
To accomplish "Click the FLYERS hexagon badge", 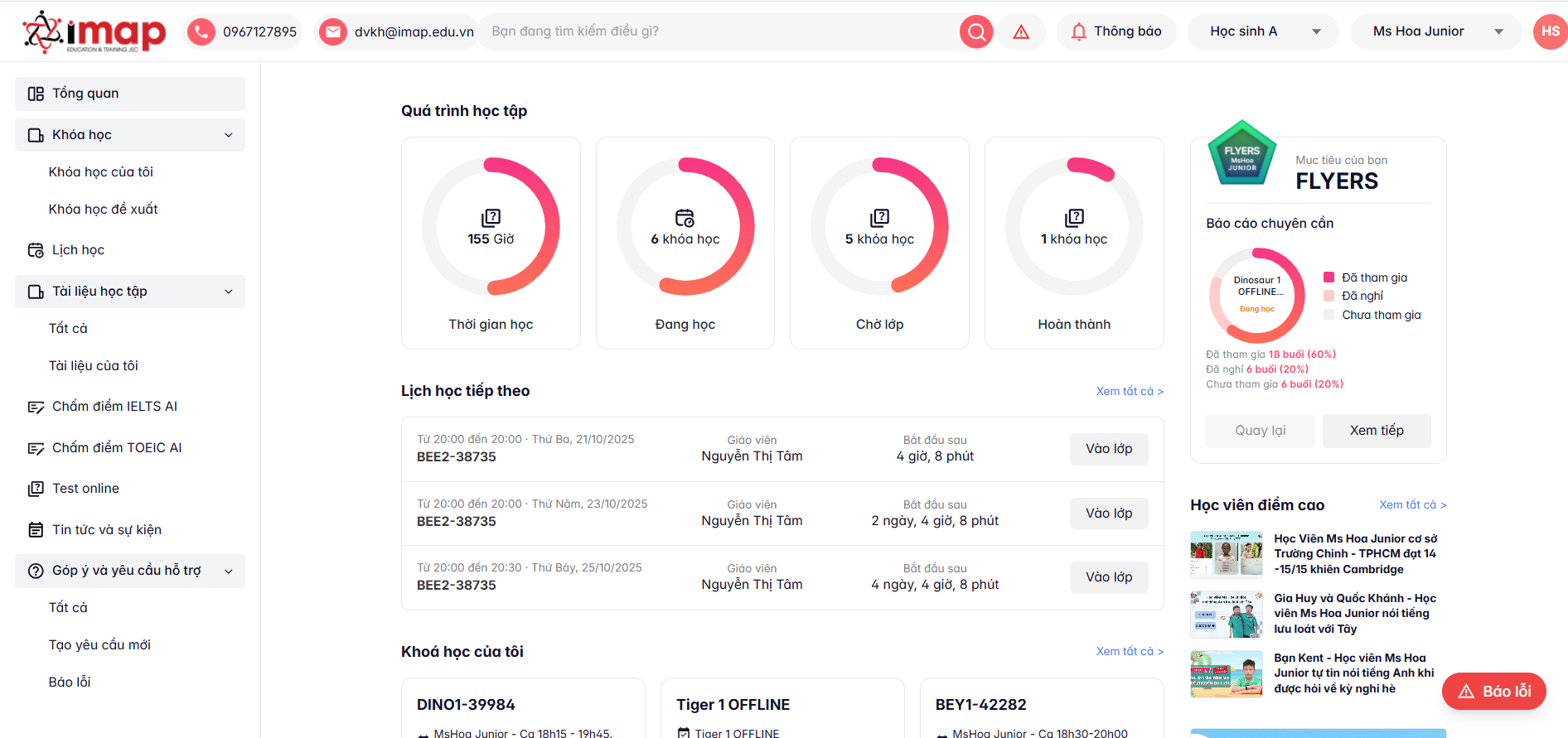I will pos(1241,153).
